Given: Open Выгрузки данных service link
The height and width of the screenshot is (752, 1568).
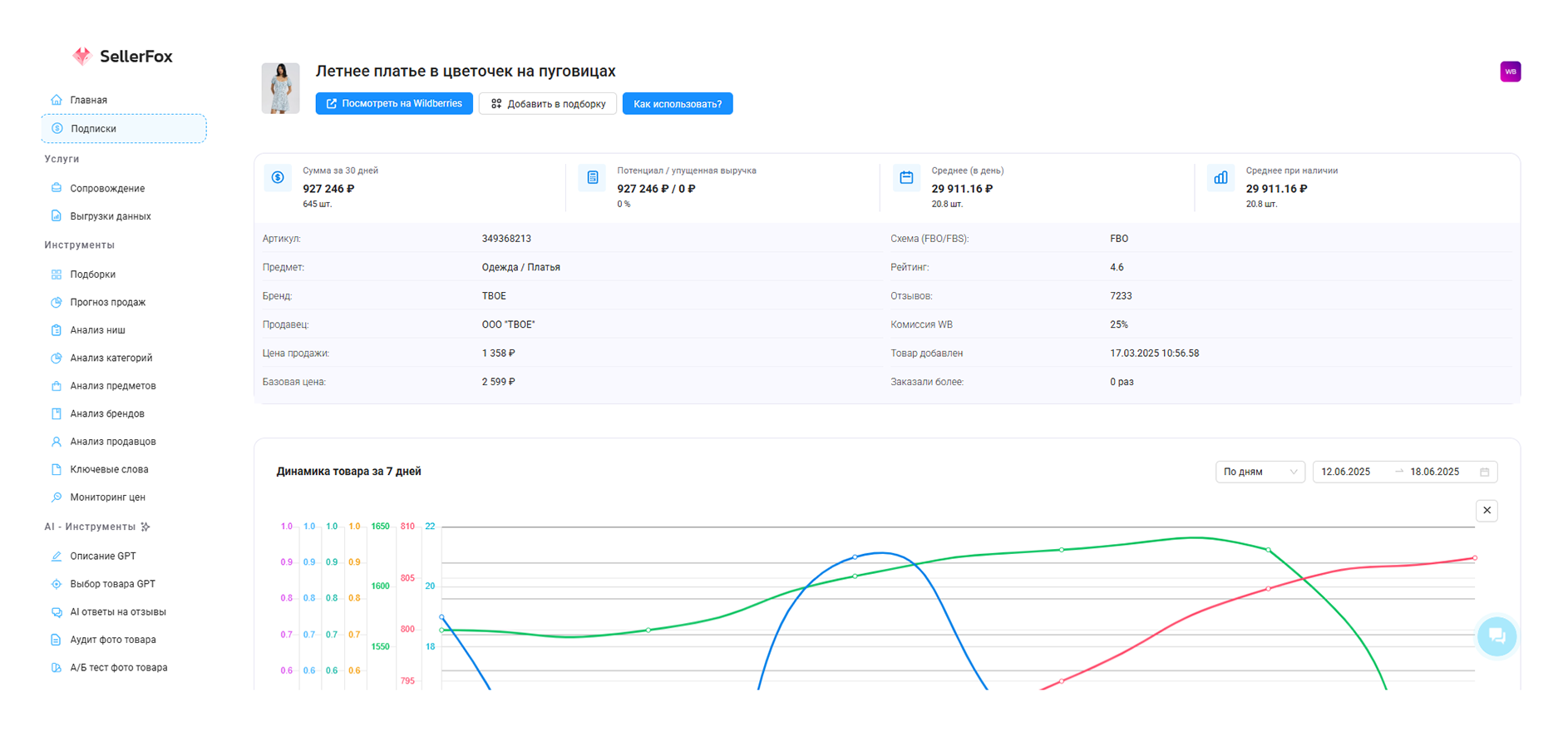Looking at the screenshot, I should coord(110,216).
